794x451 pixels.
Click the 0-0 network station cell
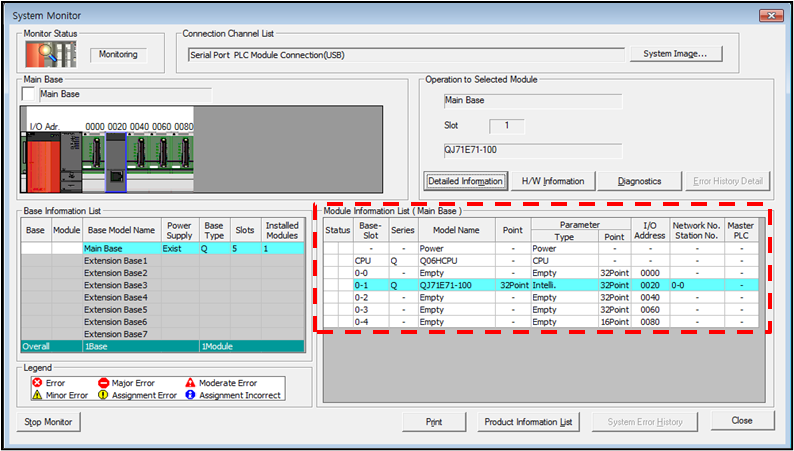coord(697,285)
